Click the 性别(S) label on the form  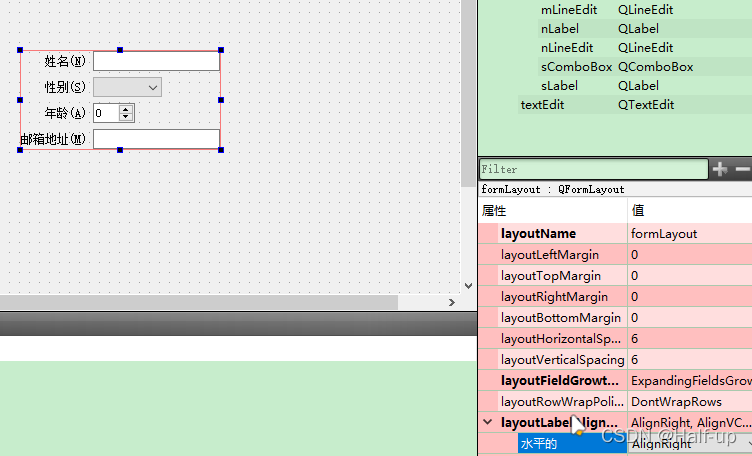pyautogui.click(x=65, y=87)
